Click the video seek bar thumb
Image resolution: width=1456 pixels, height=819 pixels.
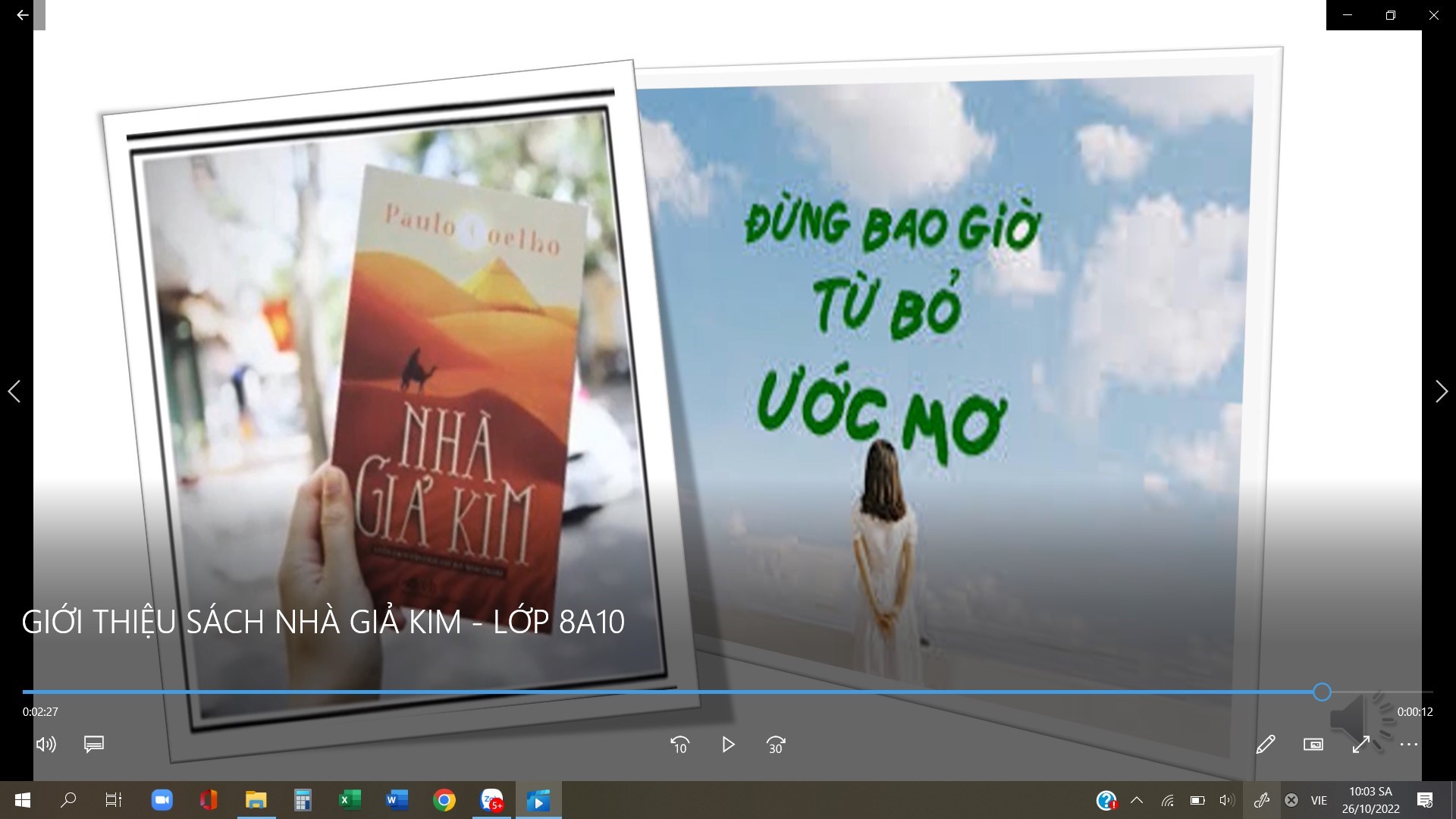tap(1322, 692)
